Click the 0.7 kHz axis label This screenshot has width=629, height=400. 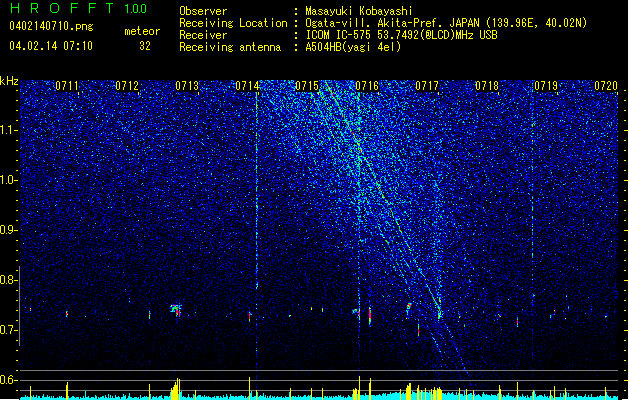coord(9,330)
